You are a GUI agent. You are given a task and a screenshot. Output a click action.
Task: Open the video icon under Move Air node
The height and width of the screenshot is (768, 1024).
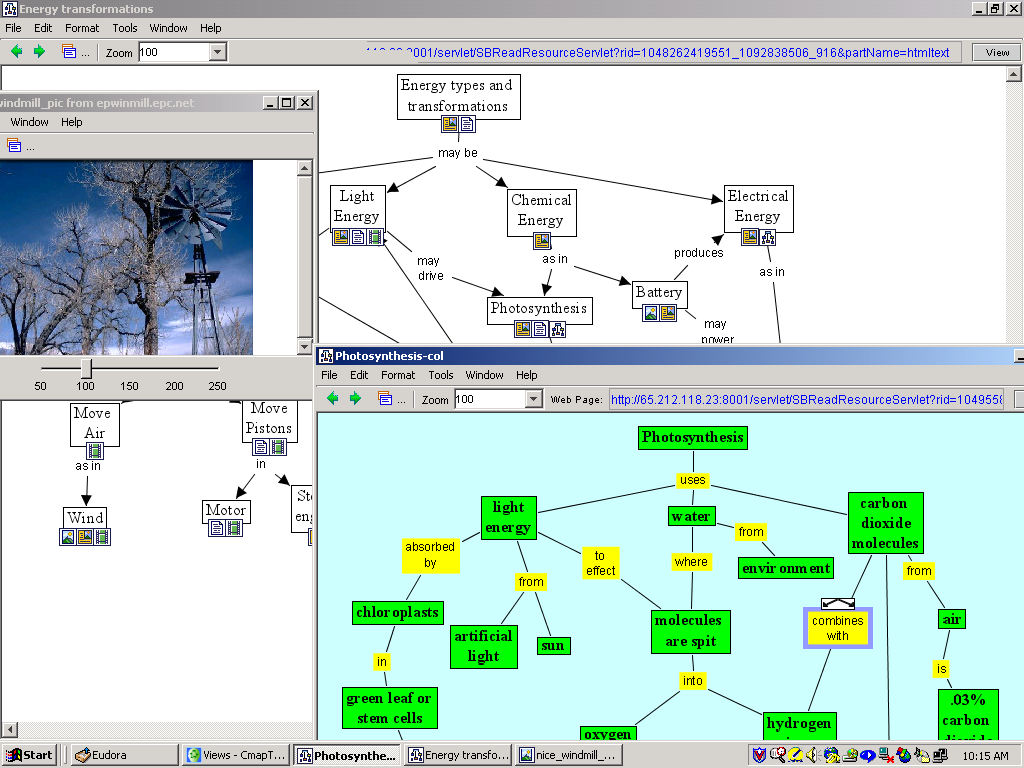coord(95,451)
